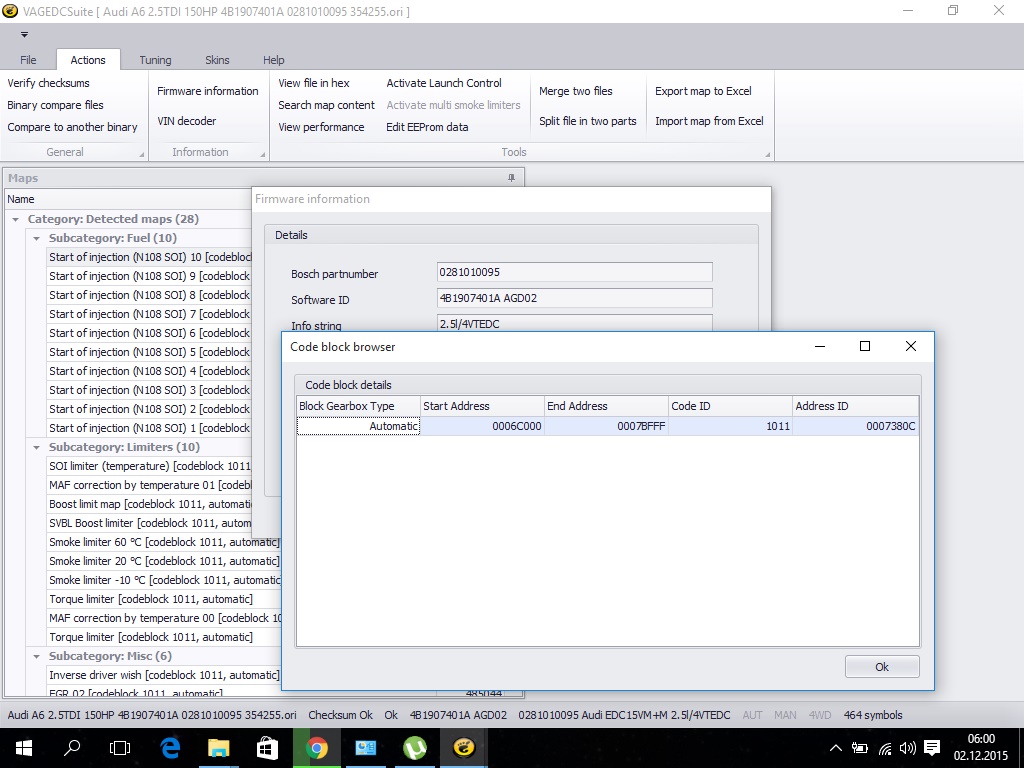Sort by the Start Address column header
This screenshot has width=1024, height=768.
point(482,406)
